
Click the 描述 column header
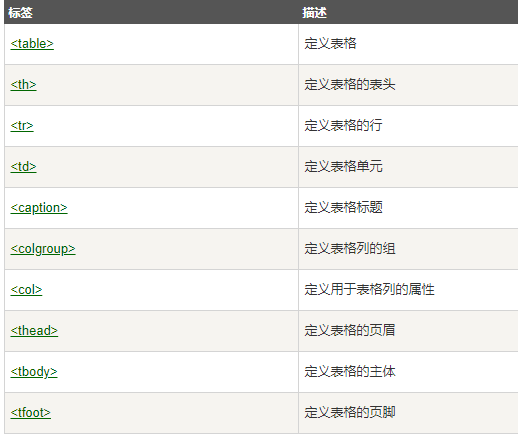pos(314,13)
